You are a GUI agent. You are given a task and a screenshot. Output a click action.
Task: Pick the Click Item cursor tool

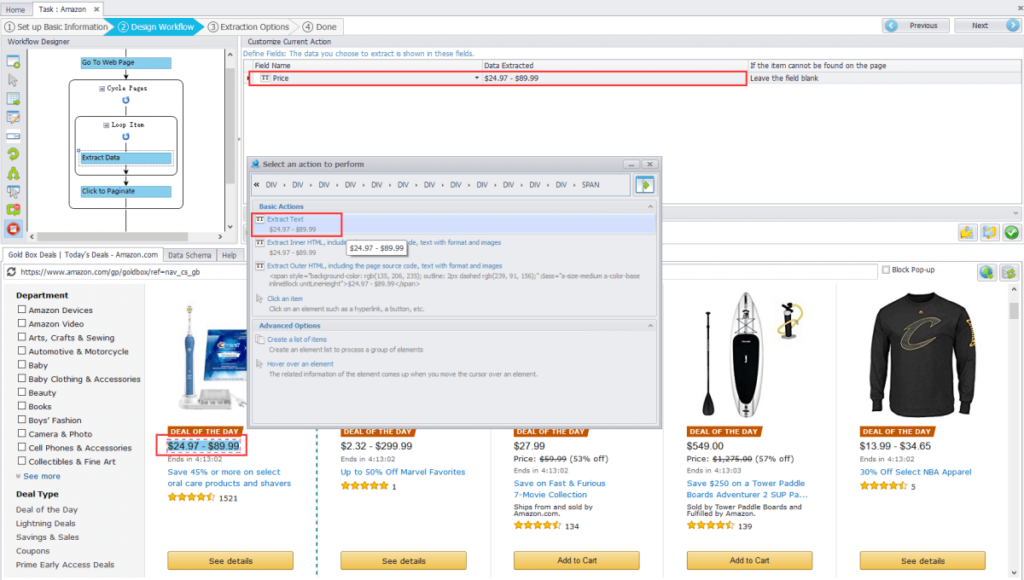[x=13, y=80]
